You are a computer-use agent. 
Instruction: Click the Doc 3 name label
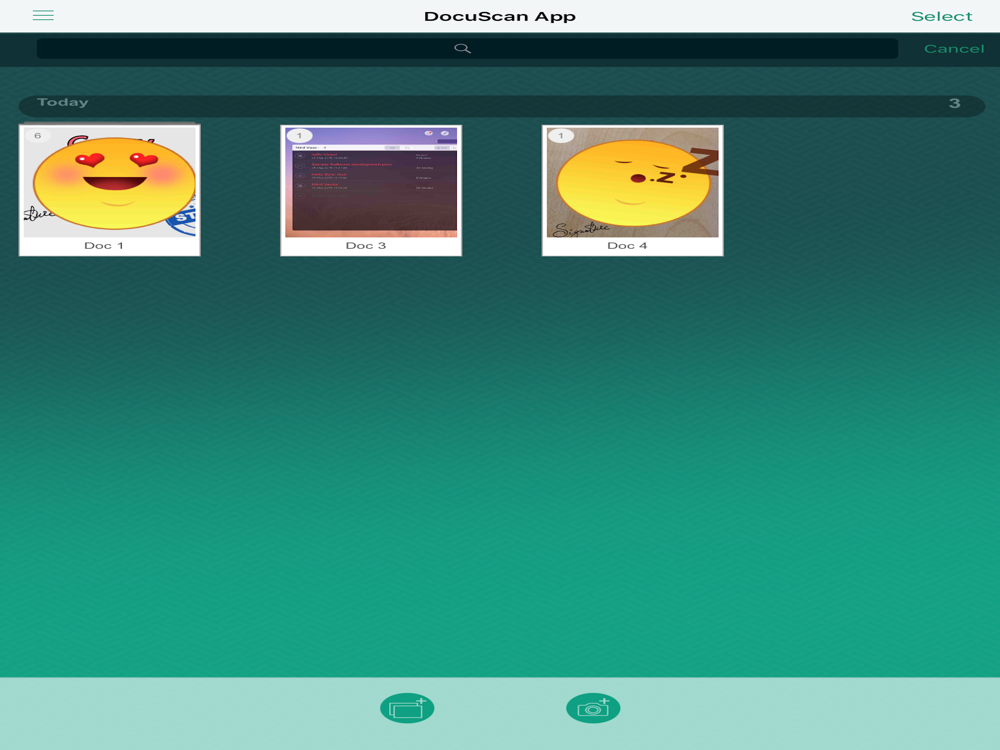point(365,246)
